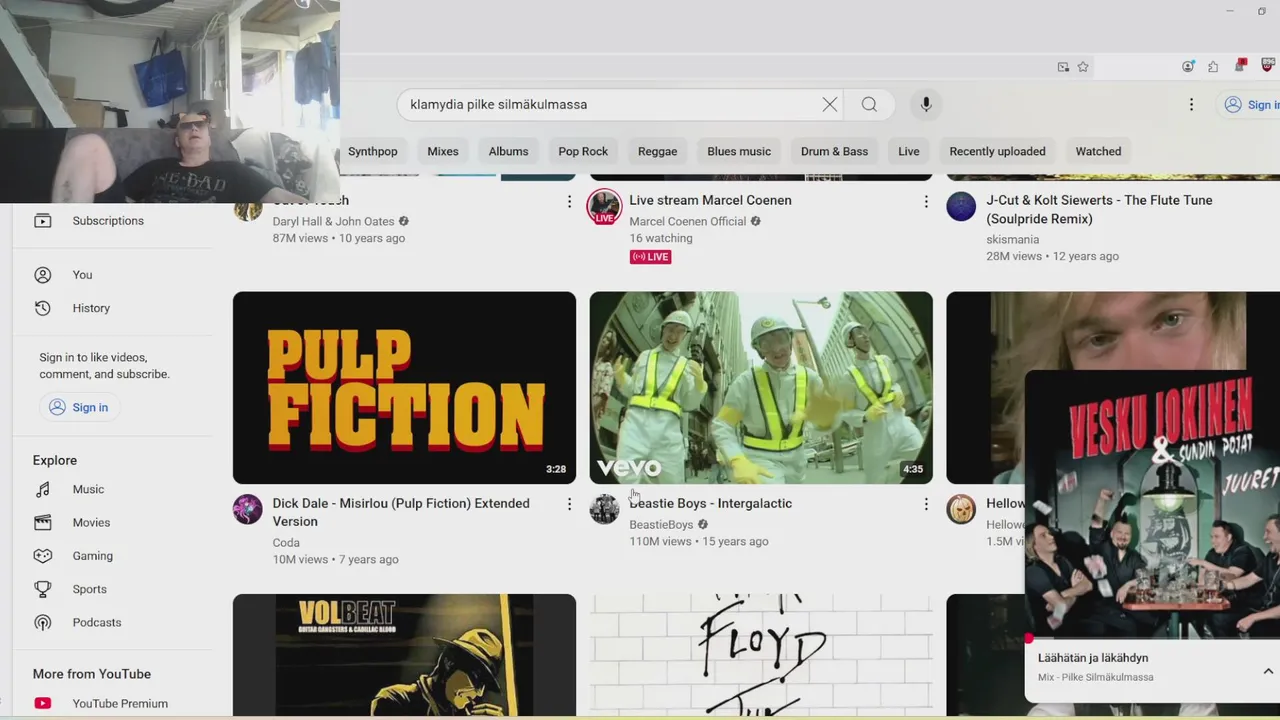Image resolution: width=1280 pixels, height=720 pixels.
Task: Filter results by Synthpop chip
Action: [372, 151]
